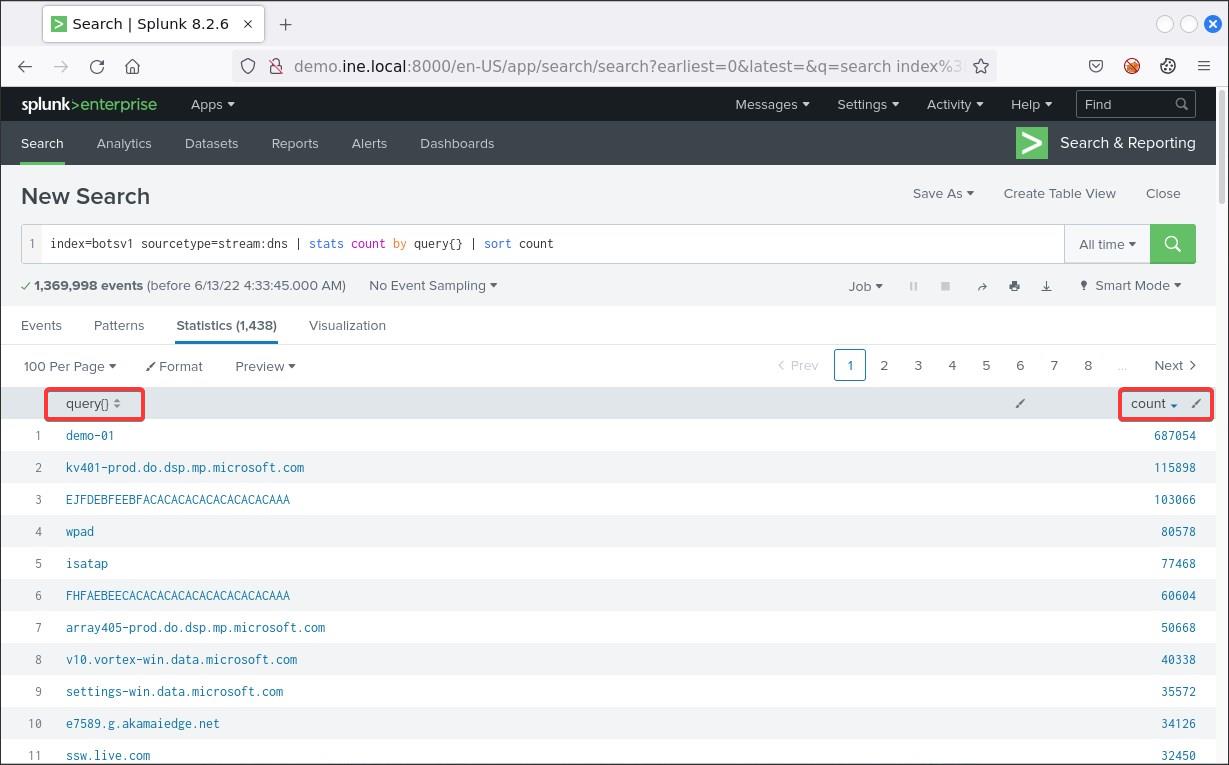The height and width of the screenshot is (765, 1229).
Task: Open Dashboards in the navigation bar
Action: 457,143
